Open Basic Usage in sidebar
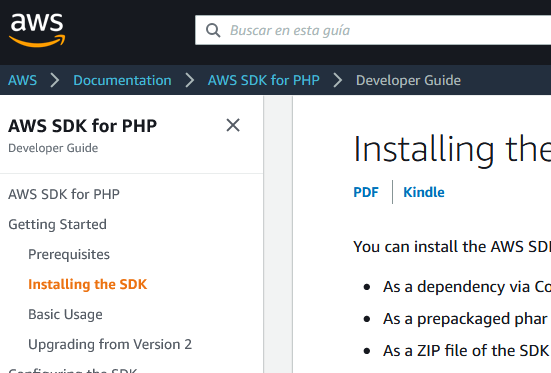 [x=65, y=314]
